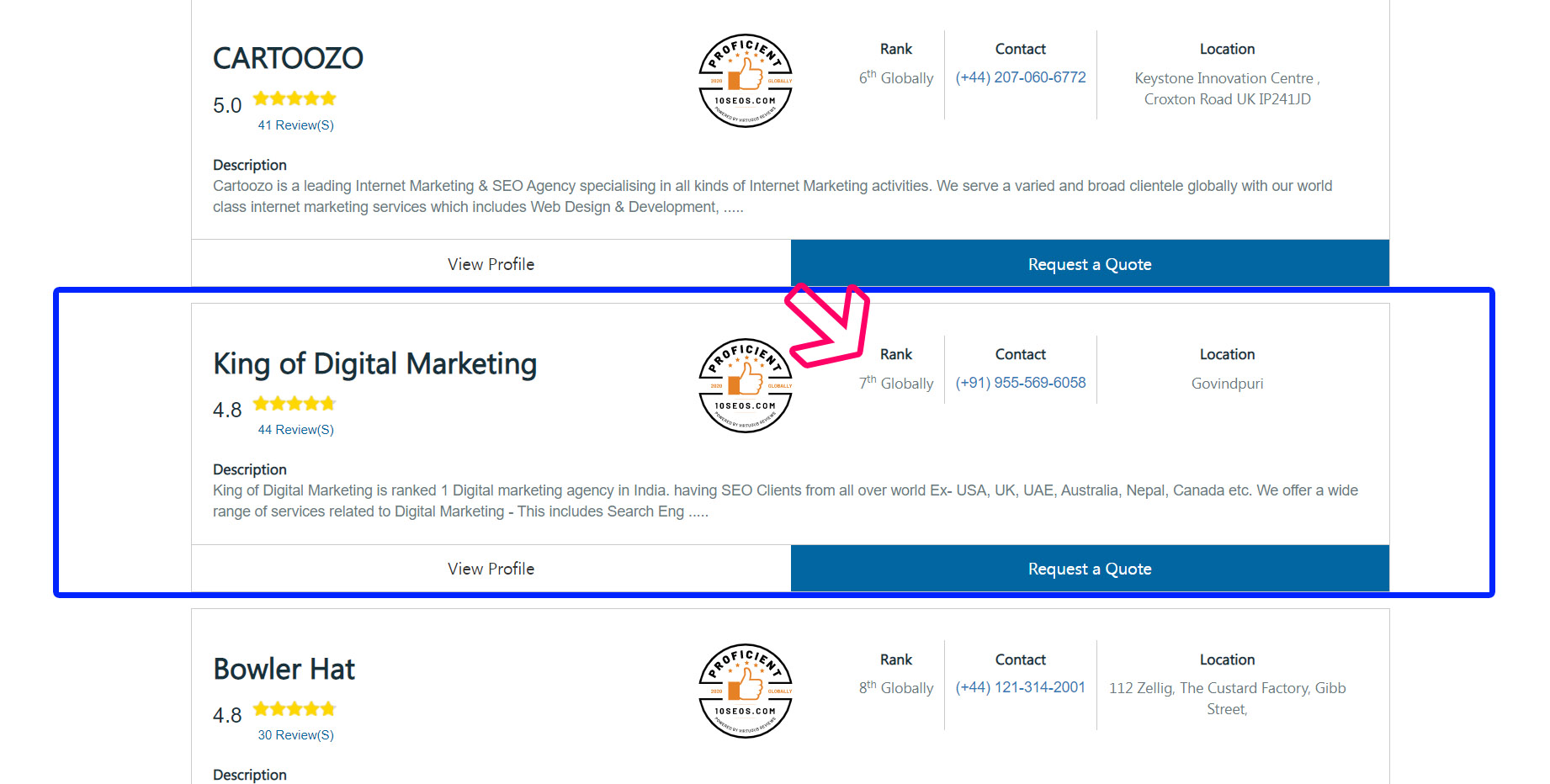Click the Bowler Hat Proficient badge
1550x784 pixels.
point(746,691)
